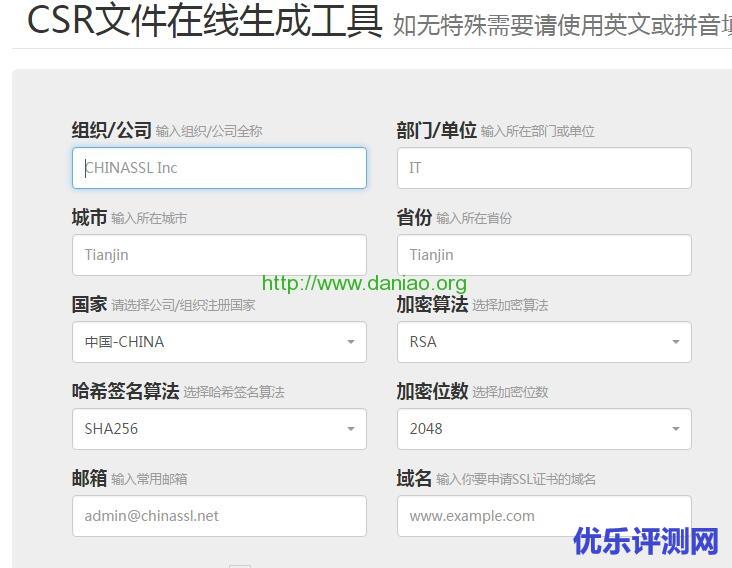Click the 邮箱 field label
Image resolution: width=732 pixels, height=568 pixels.
click(x=89, y=478)
